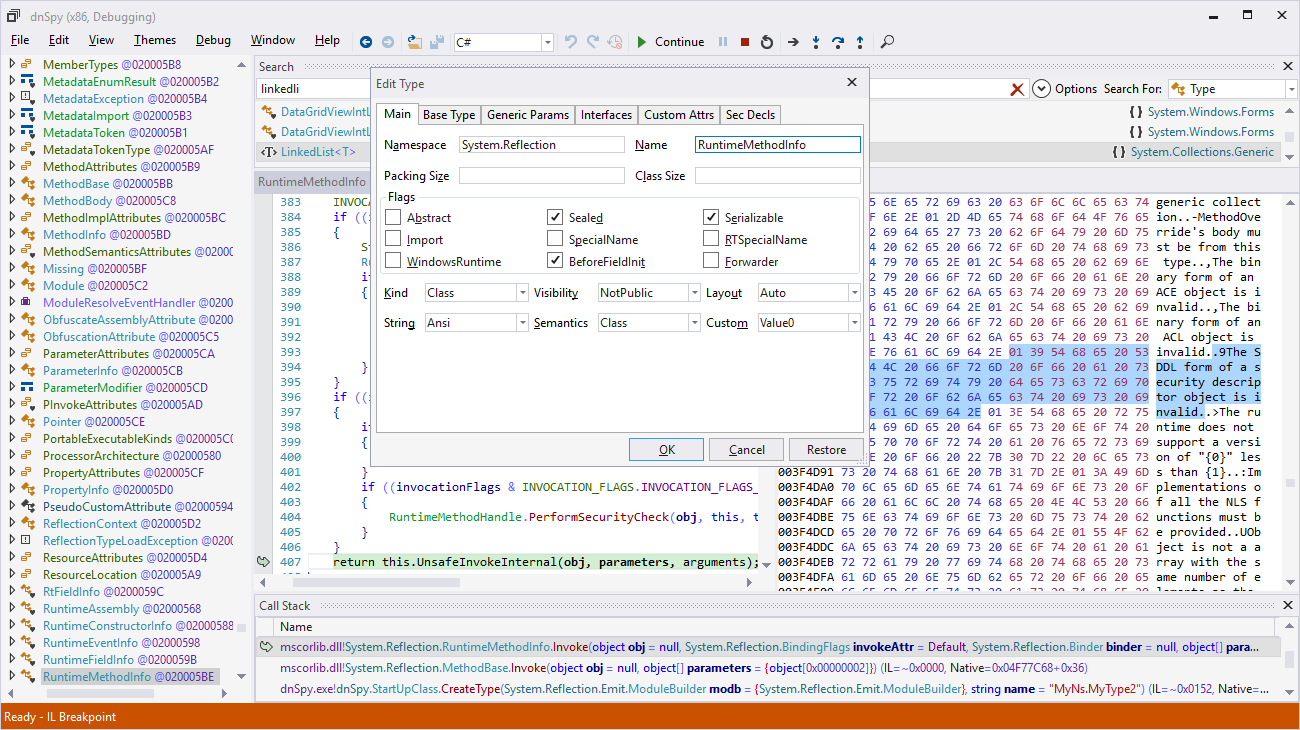The width and height of the screenshot is (1300, 730).
Task: Expand the MethodInfo tree node
Action: pyautogui.click(x=12, y=235)
